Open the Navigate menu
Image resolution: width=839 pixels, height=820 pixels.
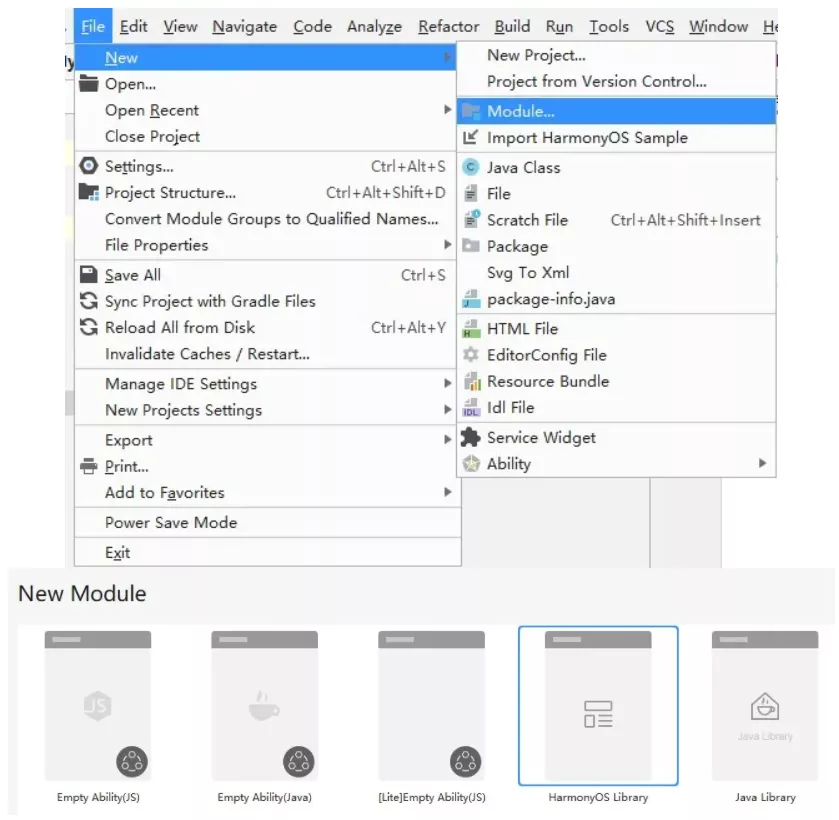[x=245, y=26]
